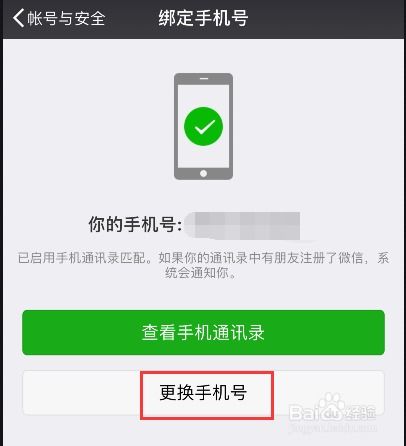
Task: Select 更换手机号 button
Action: click(x=203, y=393)
